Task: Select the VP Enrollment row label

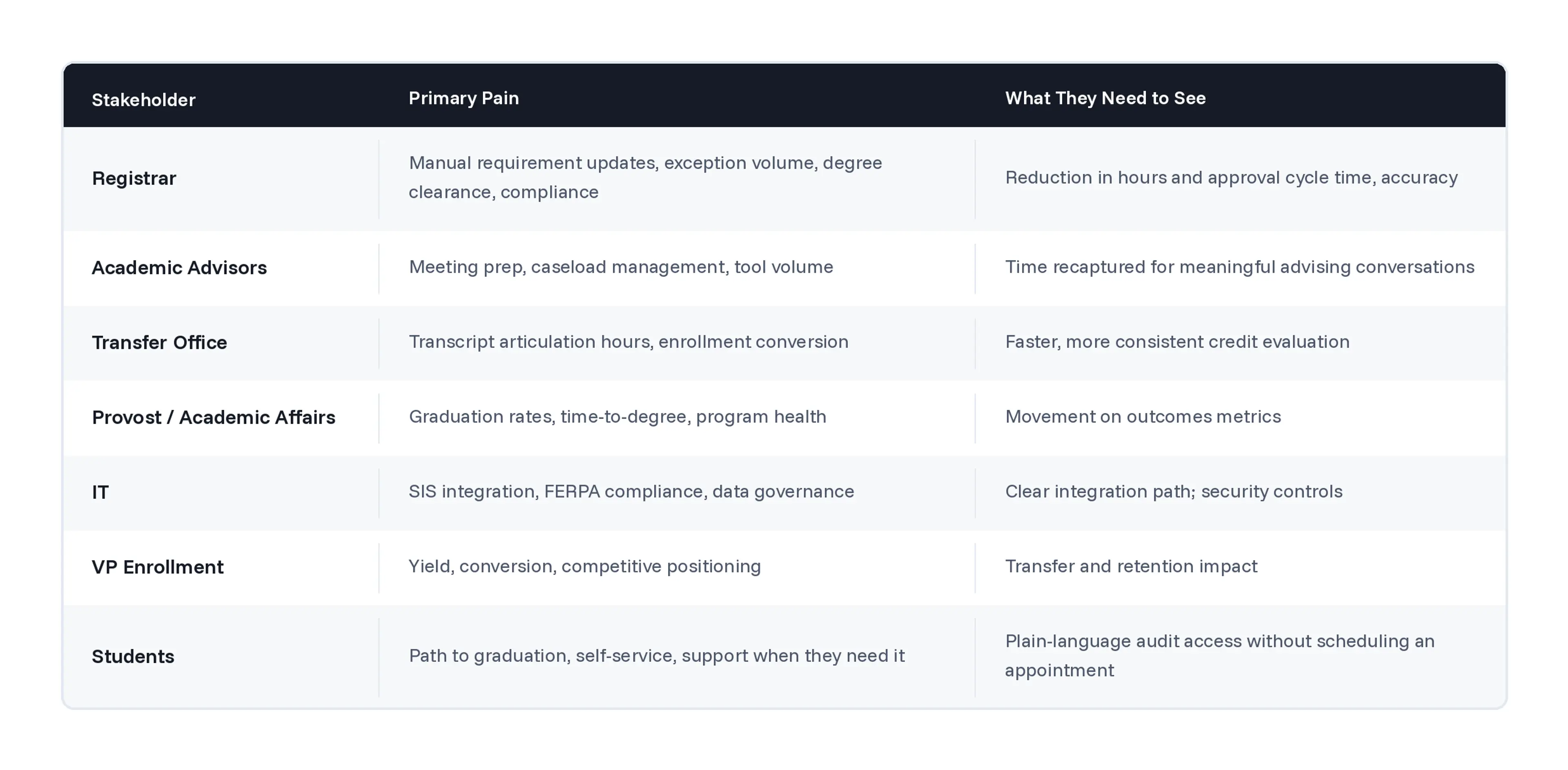Action: click(x=158, y=567)
